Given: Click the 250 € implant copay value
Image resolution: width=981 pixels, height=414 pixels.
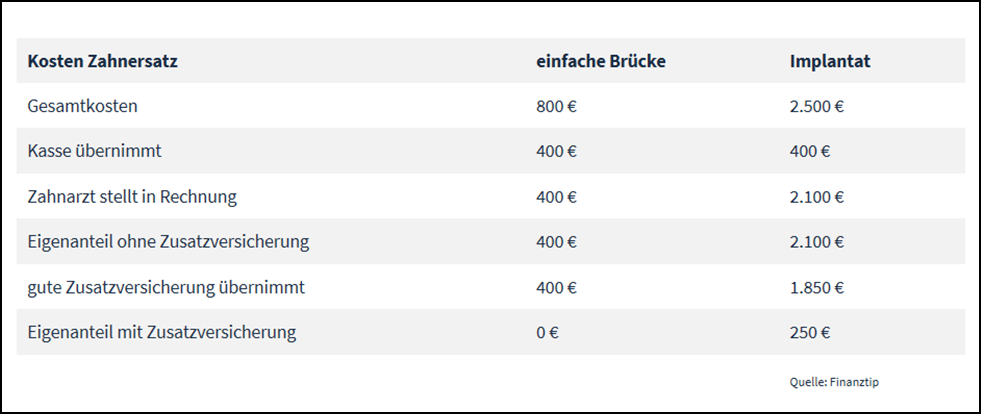Looking at the screenshot, I should [x=810, y=333].
